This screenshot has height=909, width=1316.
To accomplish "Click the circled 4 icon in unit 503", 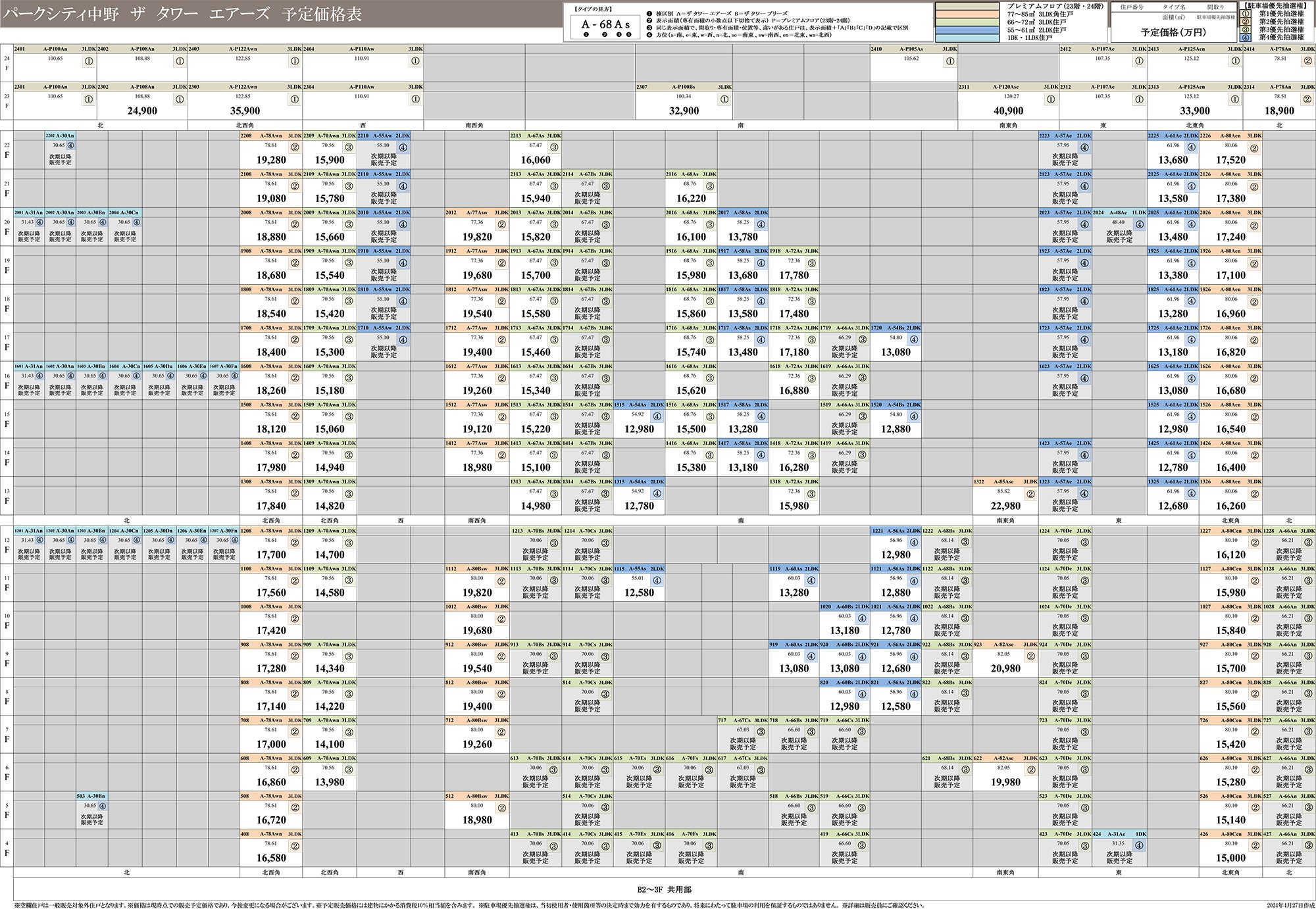I will point(103,806).
